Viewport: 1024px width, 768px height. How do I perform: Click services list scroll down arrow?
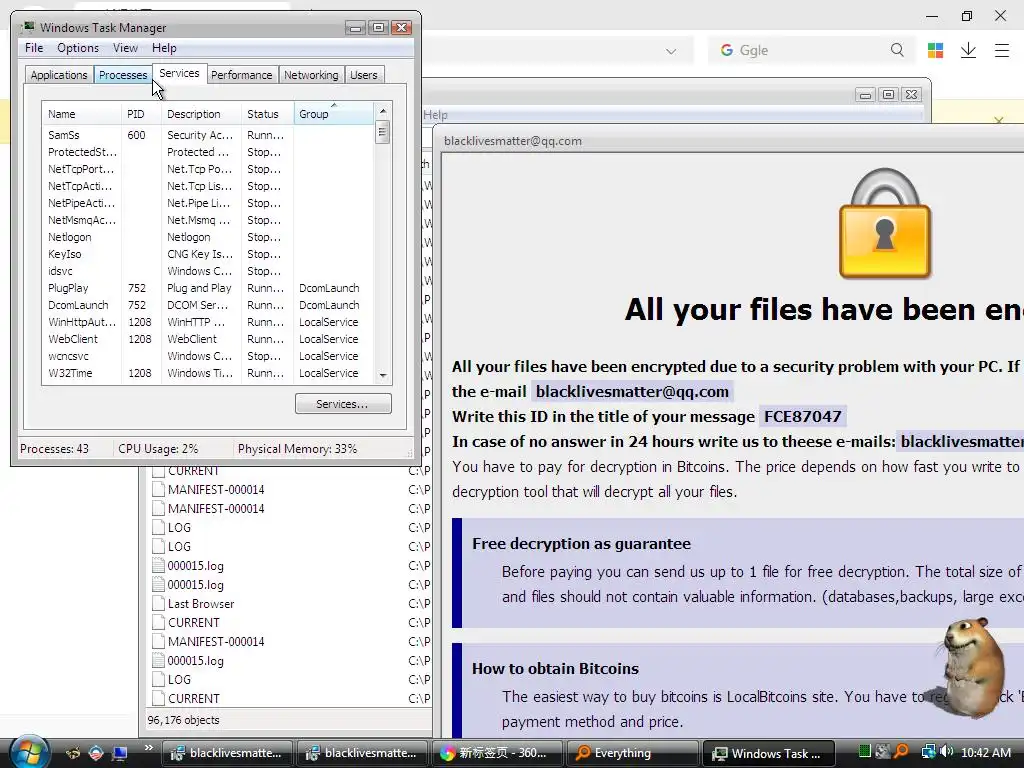coord(383,376)
